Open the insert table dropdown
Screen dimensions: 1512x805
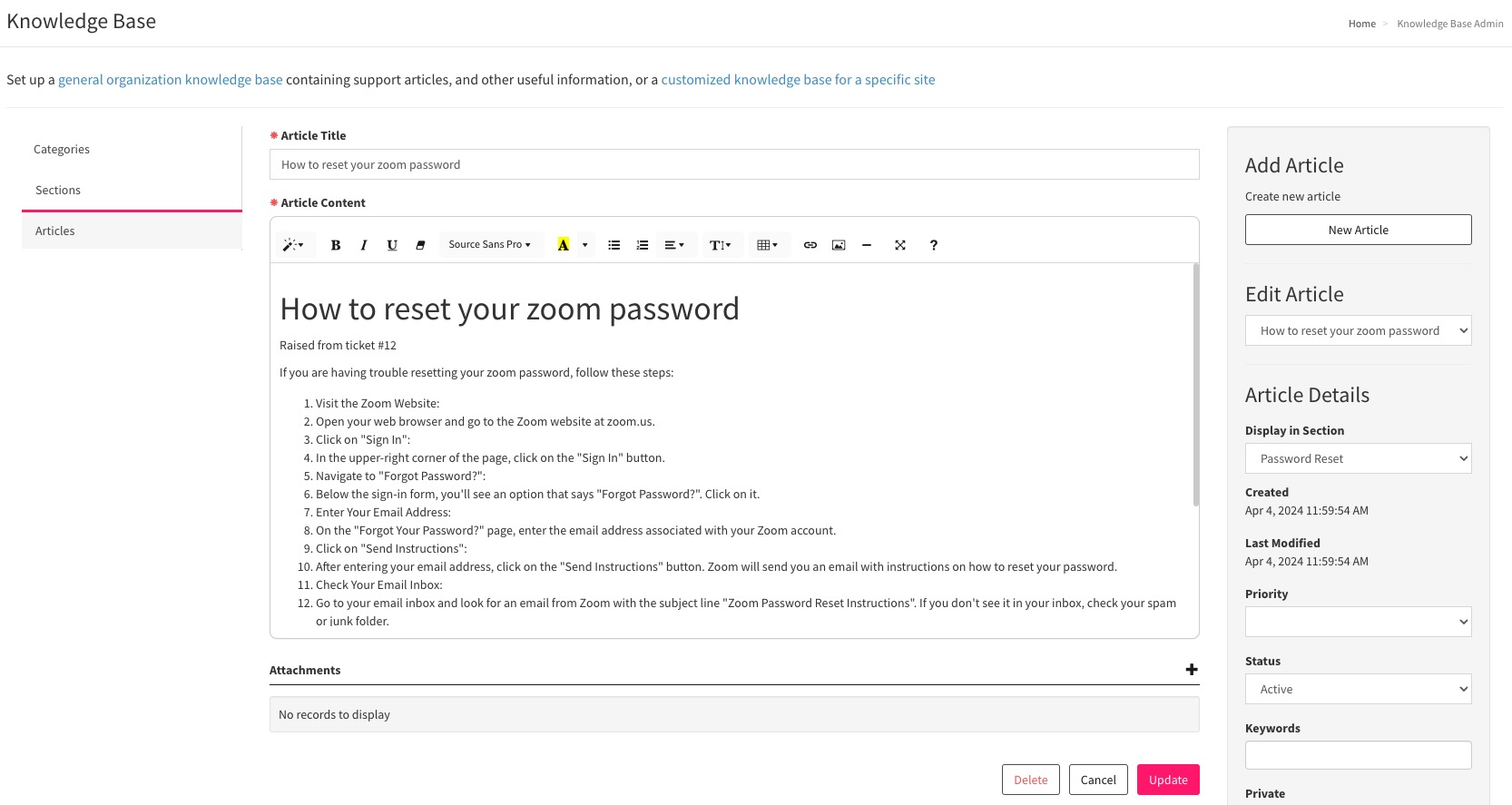click(768, 245)
